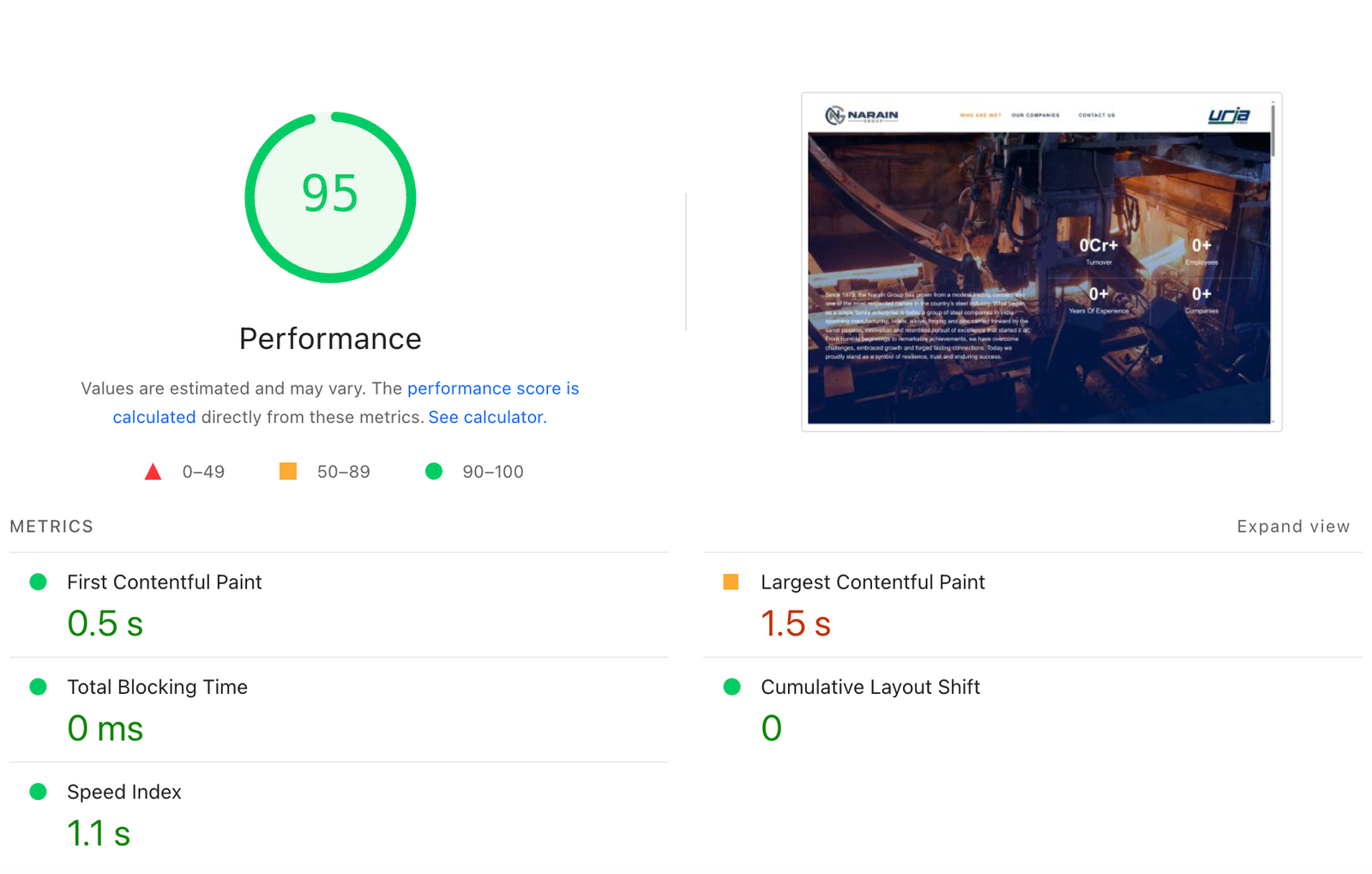This screenshot has height=874, width=1372.
Task: Click the green circle beside Speed Index
Action: 38,792
